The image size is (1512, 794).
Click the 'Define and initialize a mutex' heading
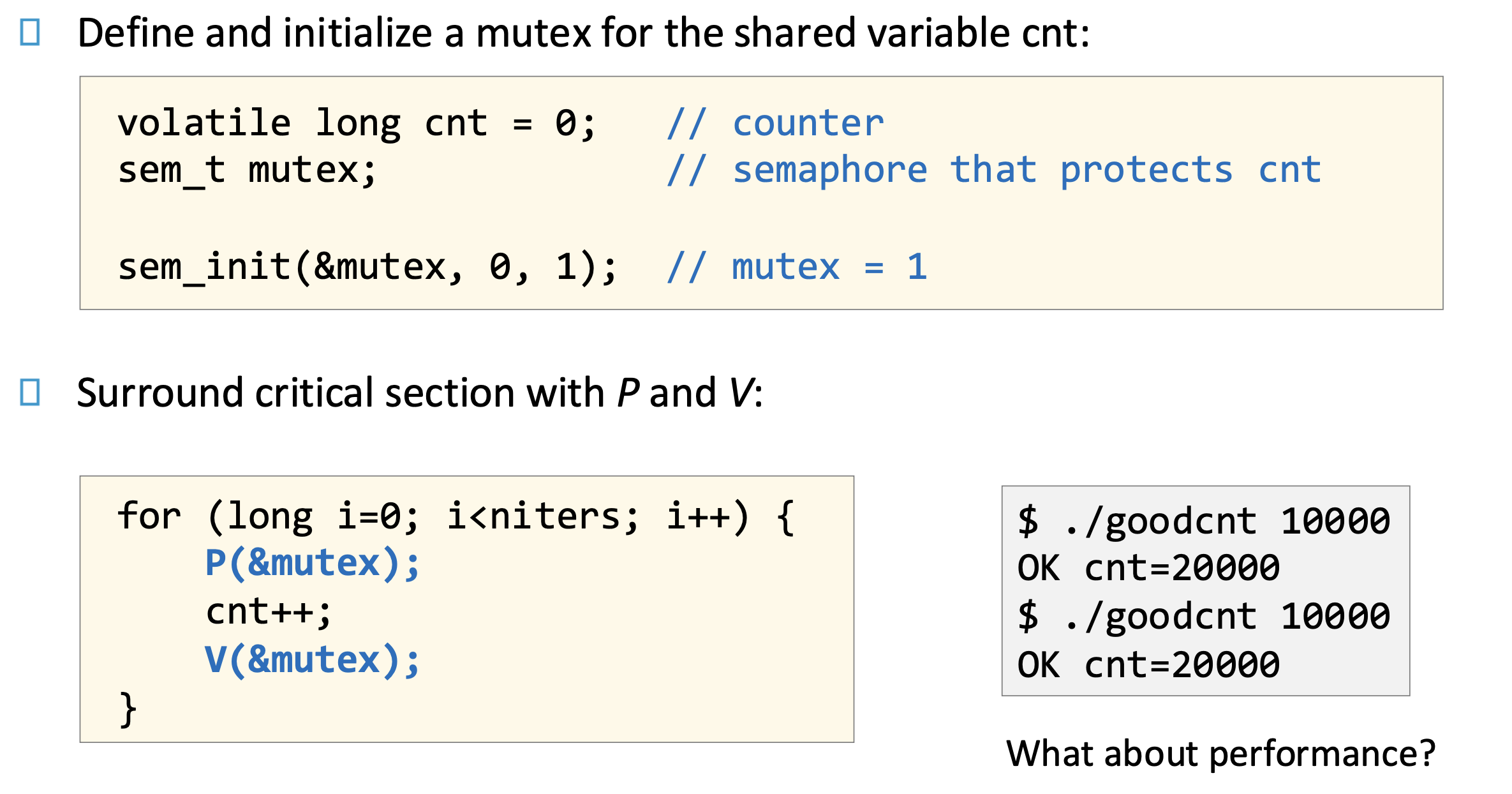tap(583, 33)
